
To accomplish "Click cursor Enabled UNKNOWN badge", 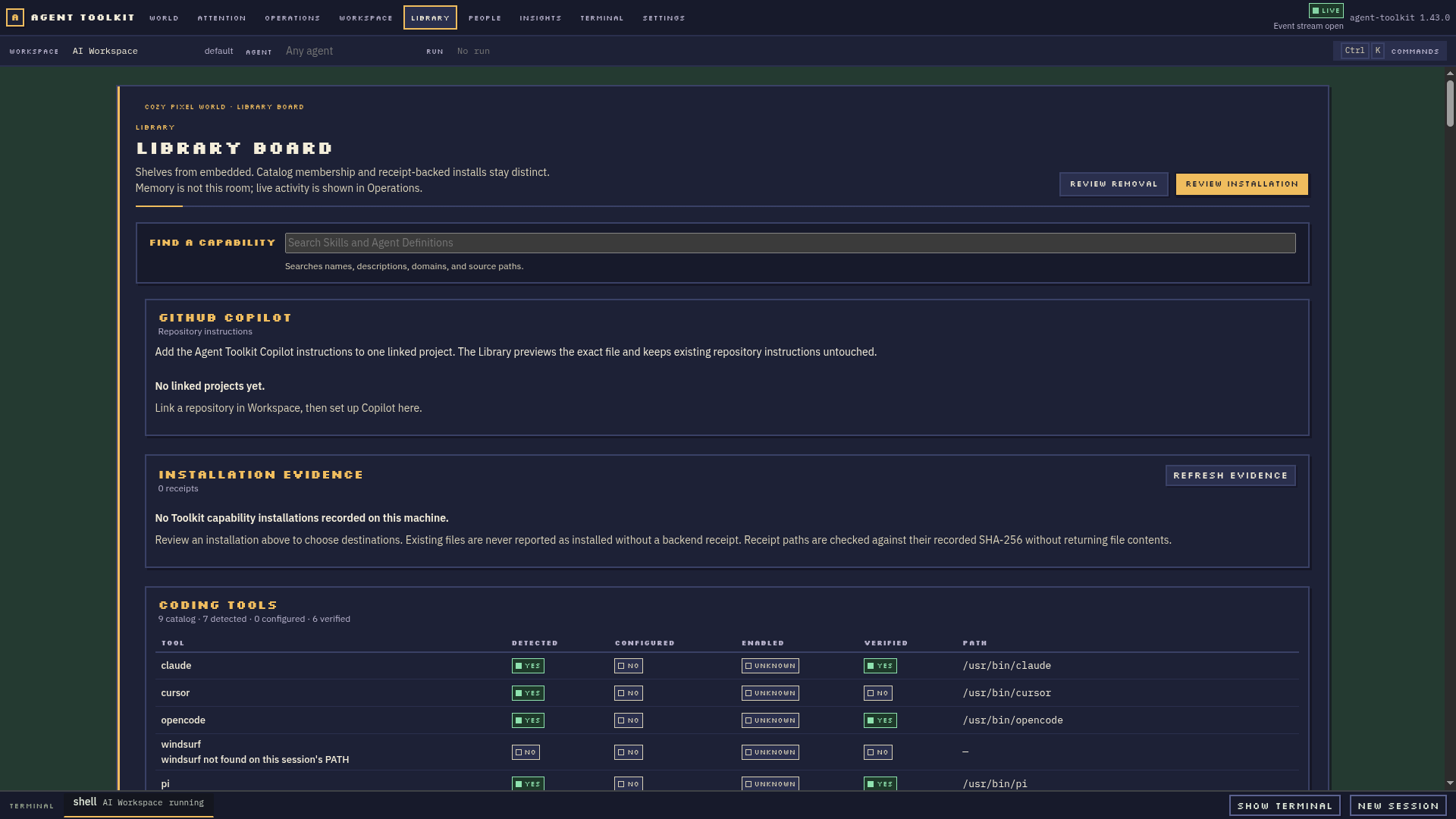I will click(x=770, y=693).
